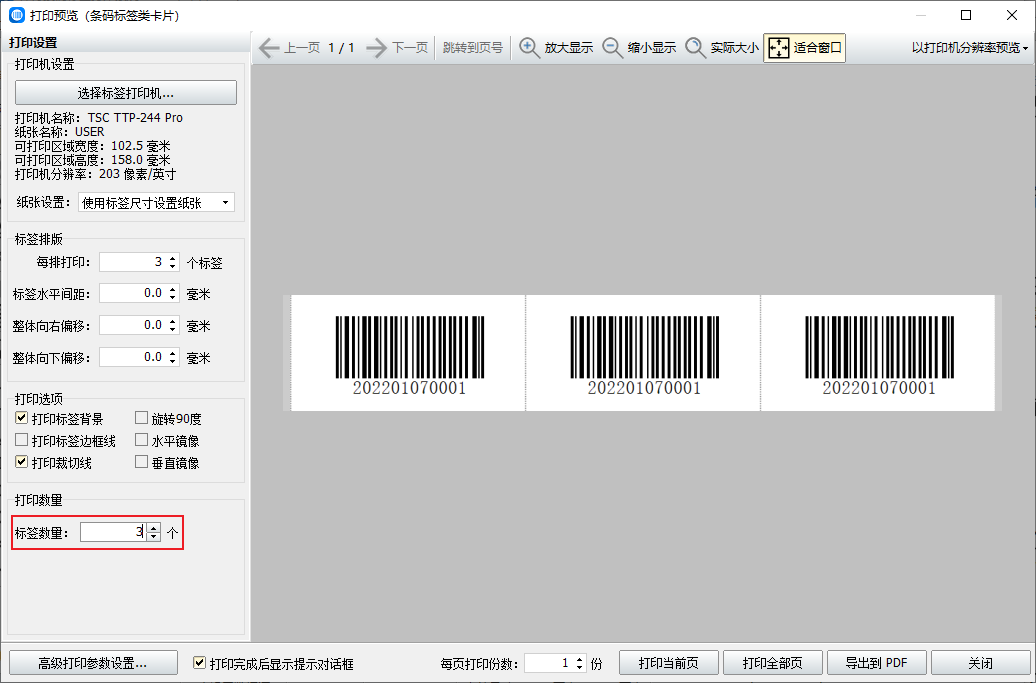Image resolution: width=1036 pixels, height=683 pixels.
Task: Click the 标签数量 input field
Action: click(x=113, y=532)
